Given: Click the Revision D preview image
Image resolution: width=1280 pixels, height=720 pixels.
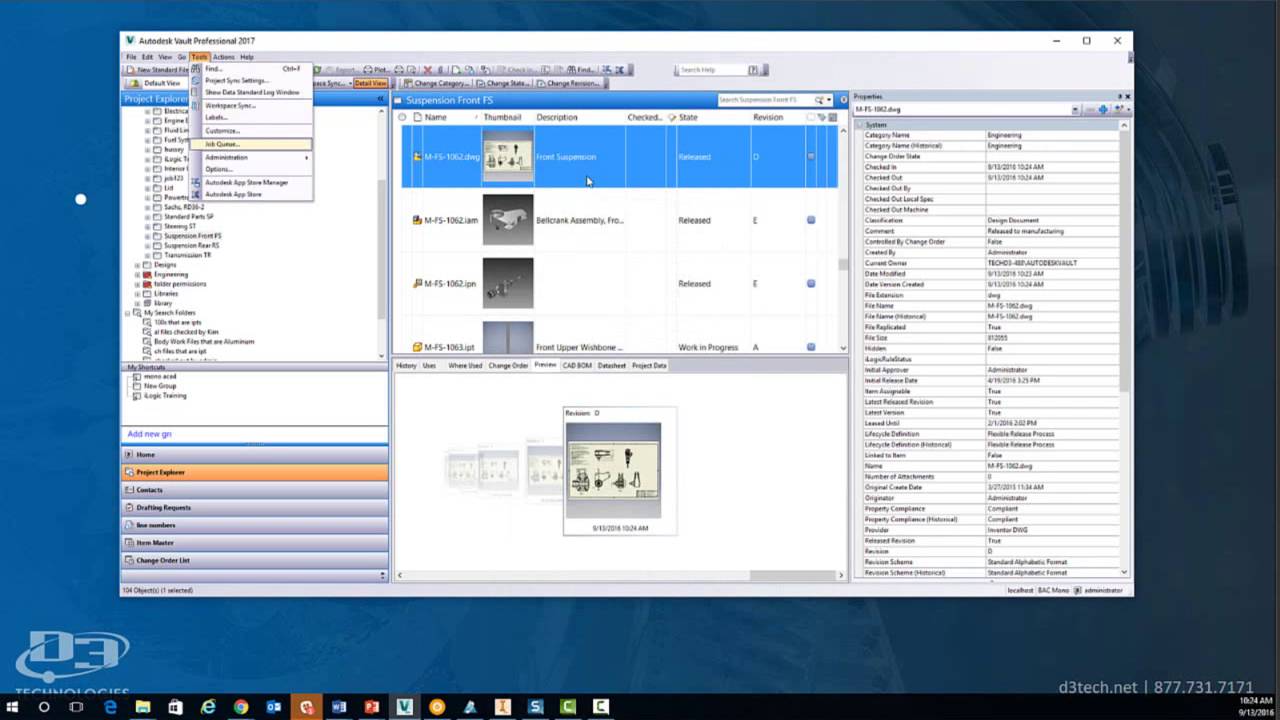Looking at the screenshot, I should [613, 470].
